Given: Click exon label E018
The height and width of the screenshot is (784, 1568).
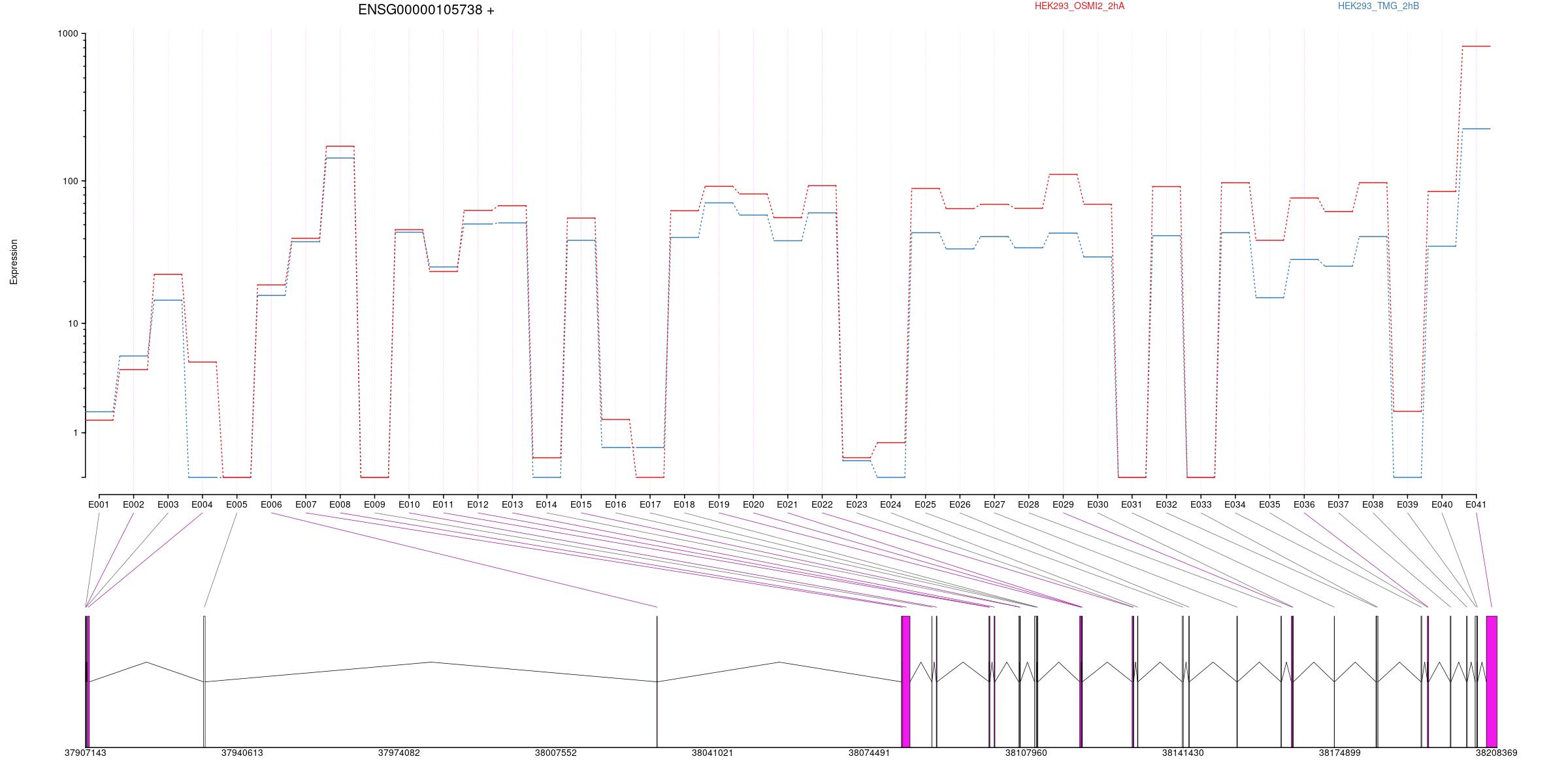Looking at the screenshot, I should tap(684, 504).
